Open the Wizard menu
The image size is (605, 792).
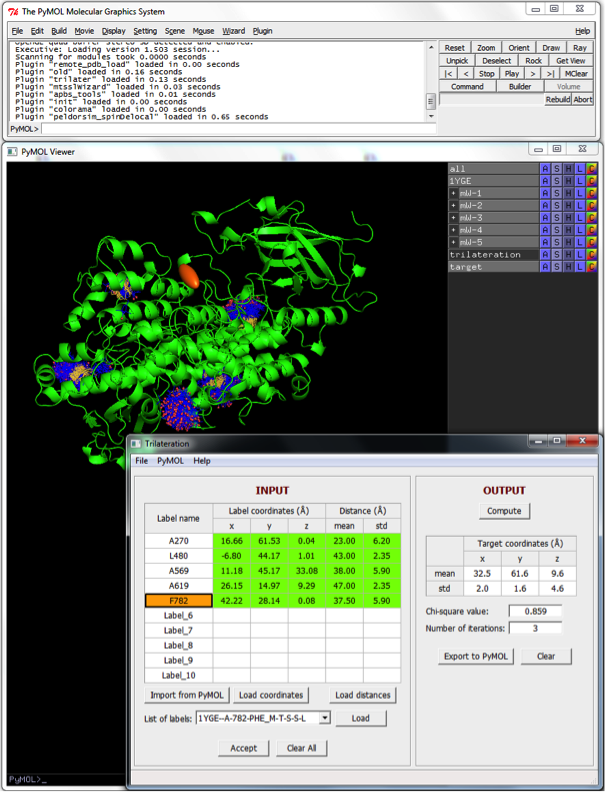point(233,31)
